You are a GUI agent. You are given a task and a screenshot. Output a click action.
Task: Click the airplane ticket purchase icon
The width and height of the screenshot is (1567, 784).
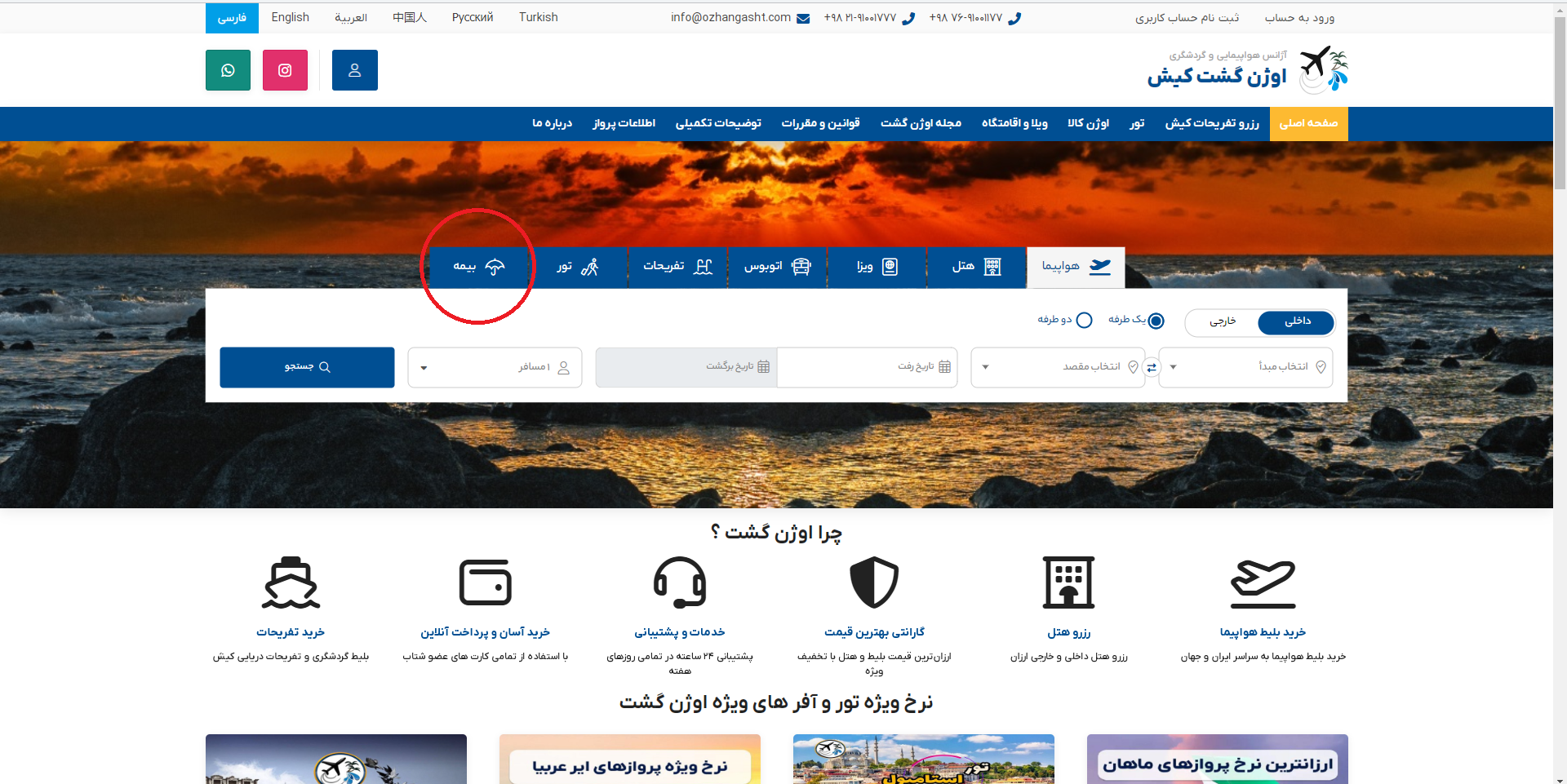(1263, 583)
